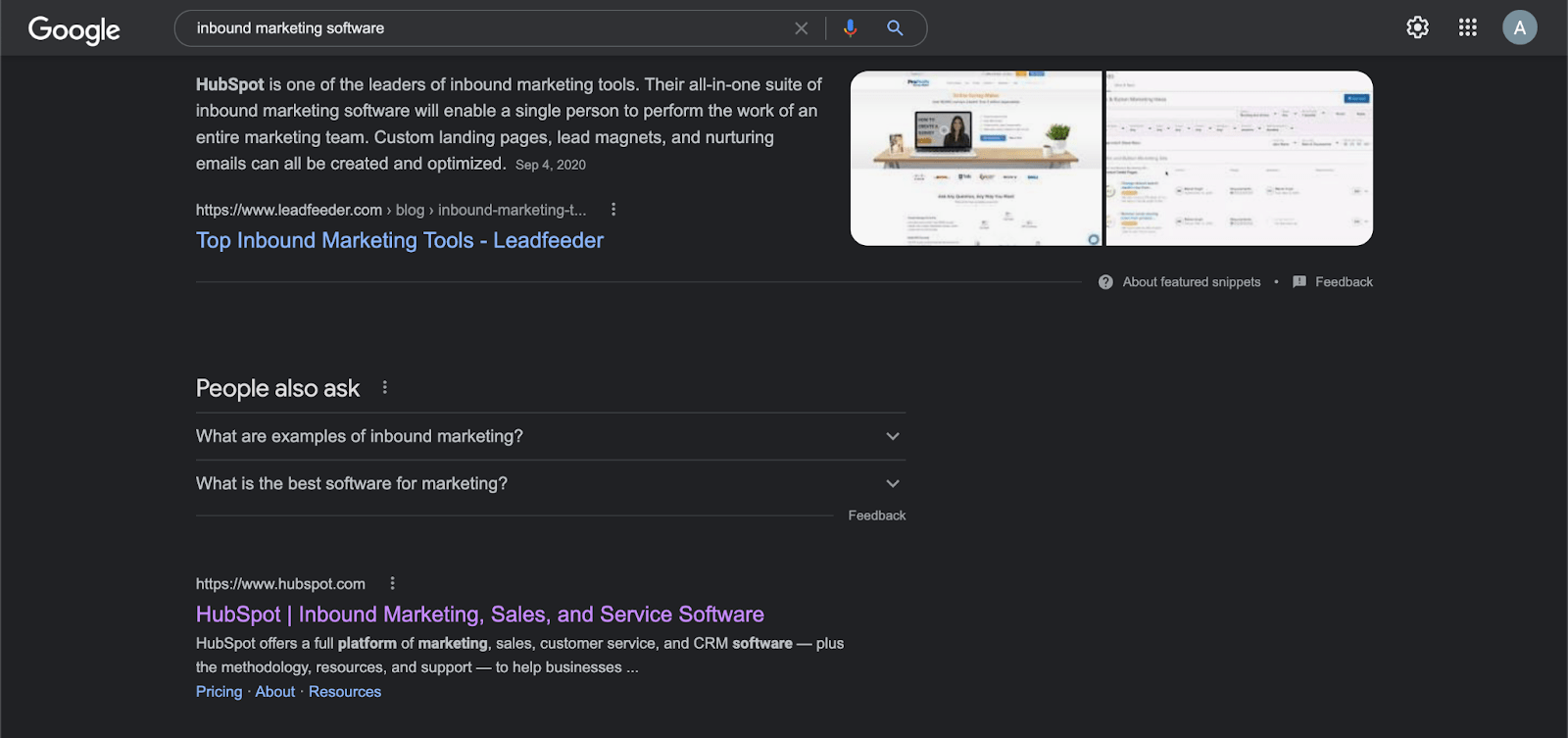Open options menu for hubspot.com result
Viewport: 1568px width, 738px height.
[393, 583]
